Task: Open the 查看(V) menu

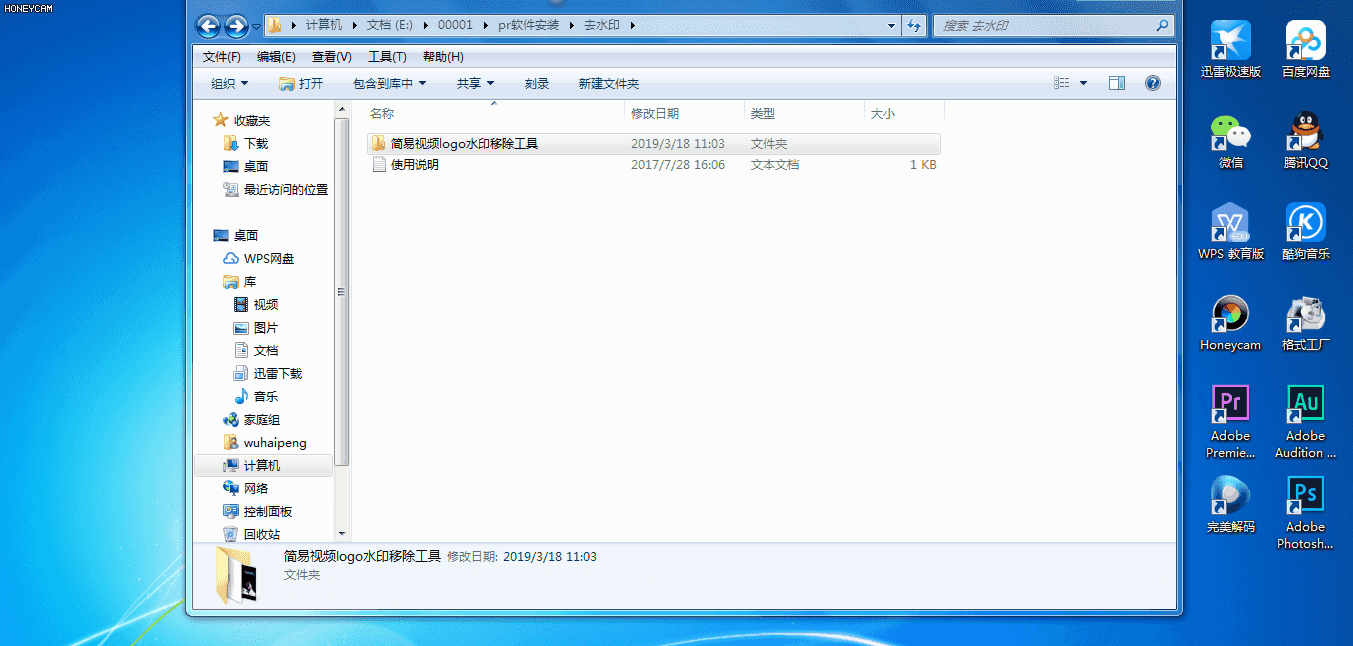Action: 331,57
